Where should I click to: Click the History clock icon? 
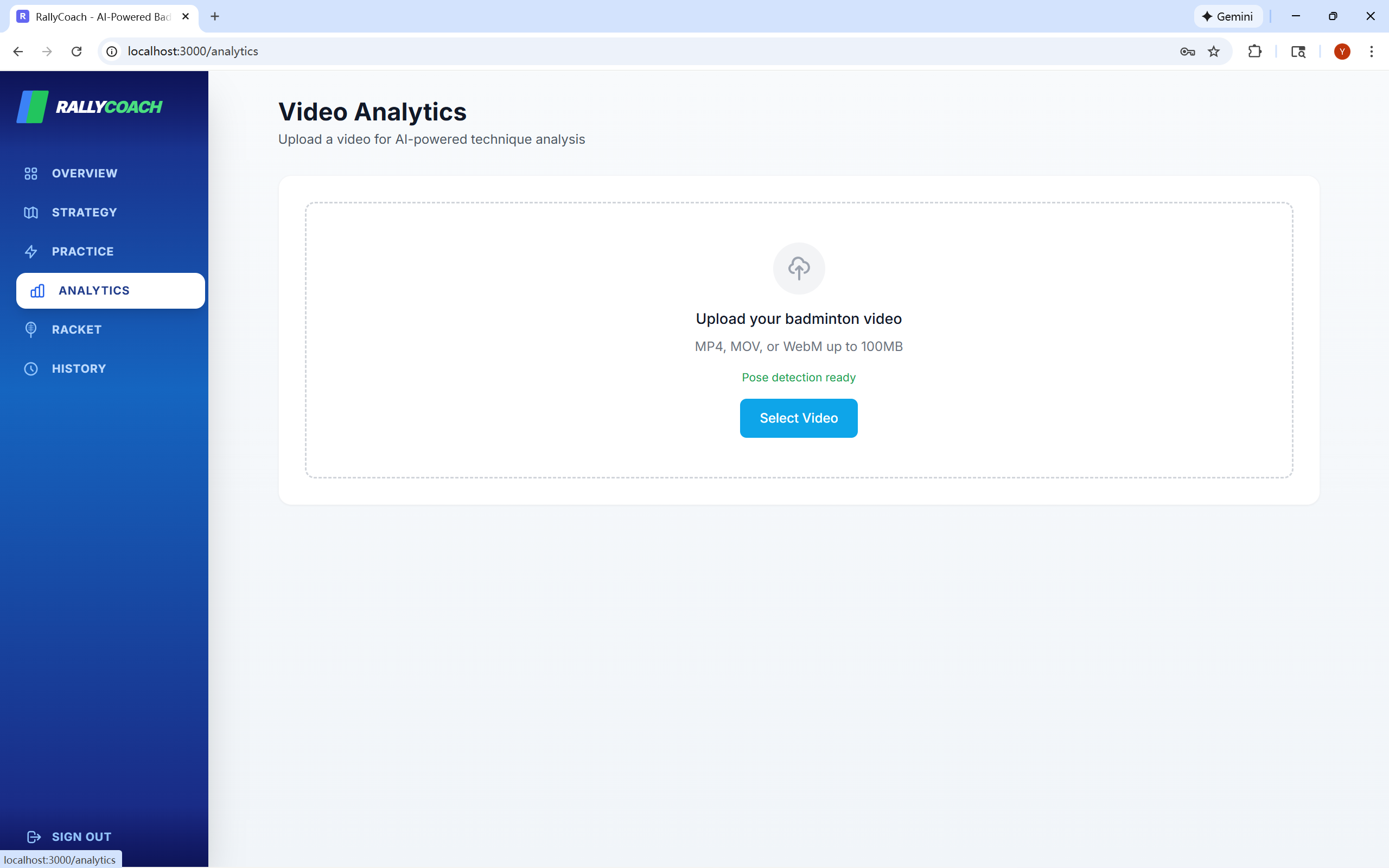click(31, 368)
